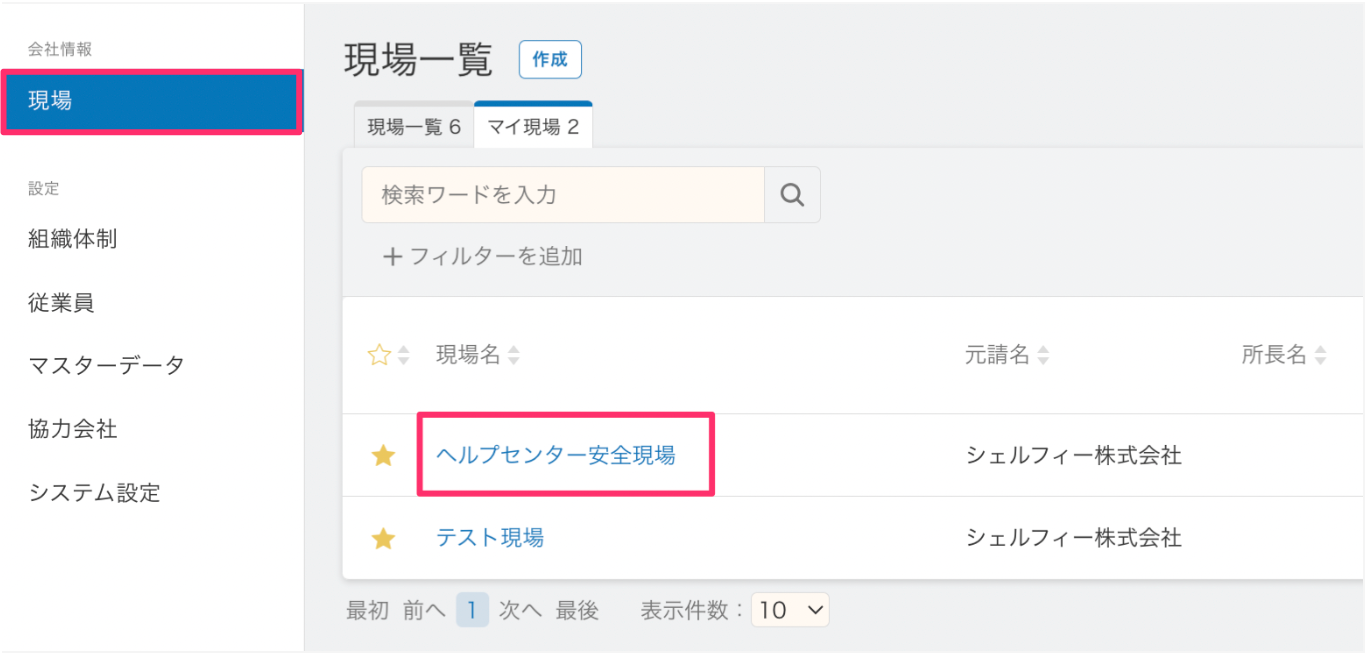
Task: Sort the 現場名 column
Action: (x=478, y=355)
